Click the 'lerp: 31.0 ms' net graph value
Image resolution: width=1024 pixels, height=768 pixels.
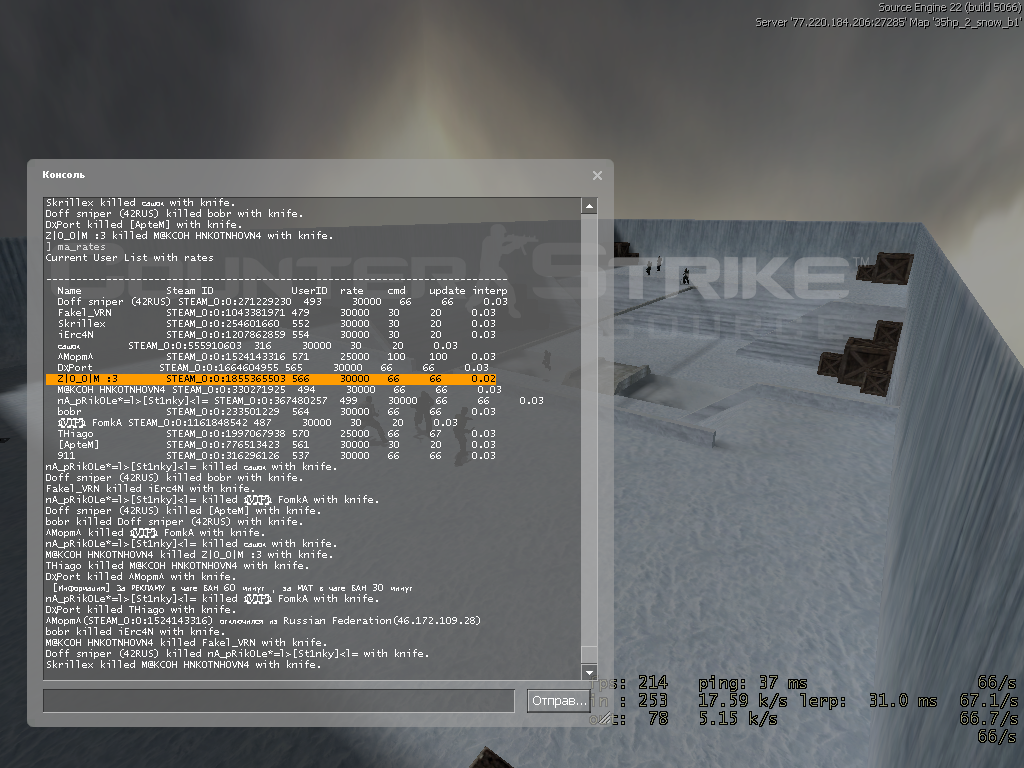[870, 701]
